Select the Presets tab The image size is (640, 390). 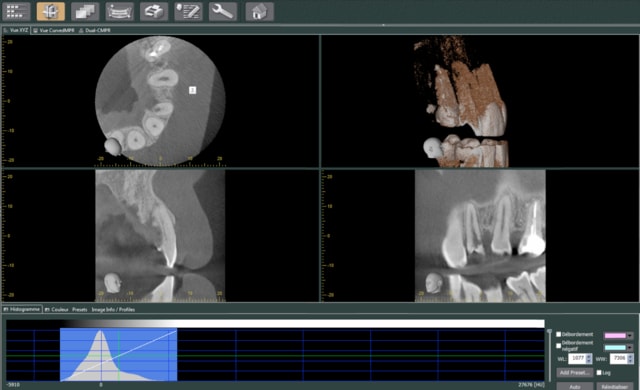point(80,310)
